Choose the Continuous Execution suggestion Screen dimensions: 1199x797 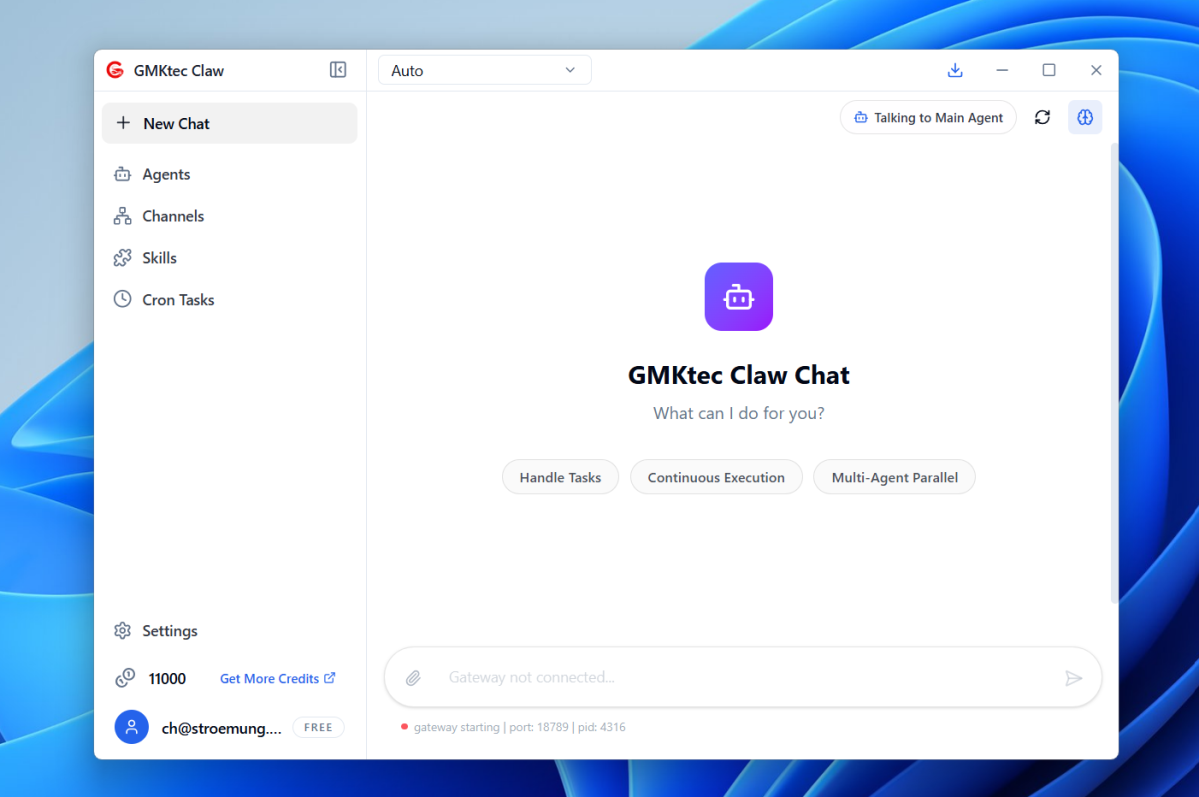(x=716, y=477)
